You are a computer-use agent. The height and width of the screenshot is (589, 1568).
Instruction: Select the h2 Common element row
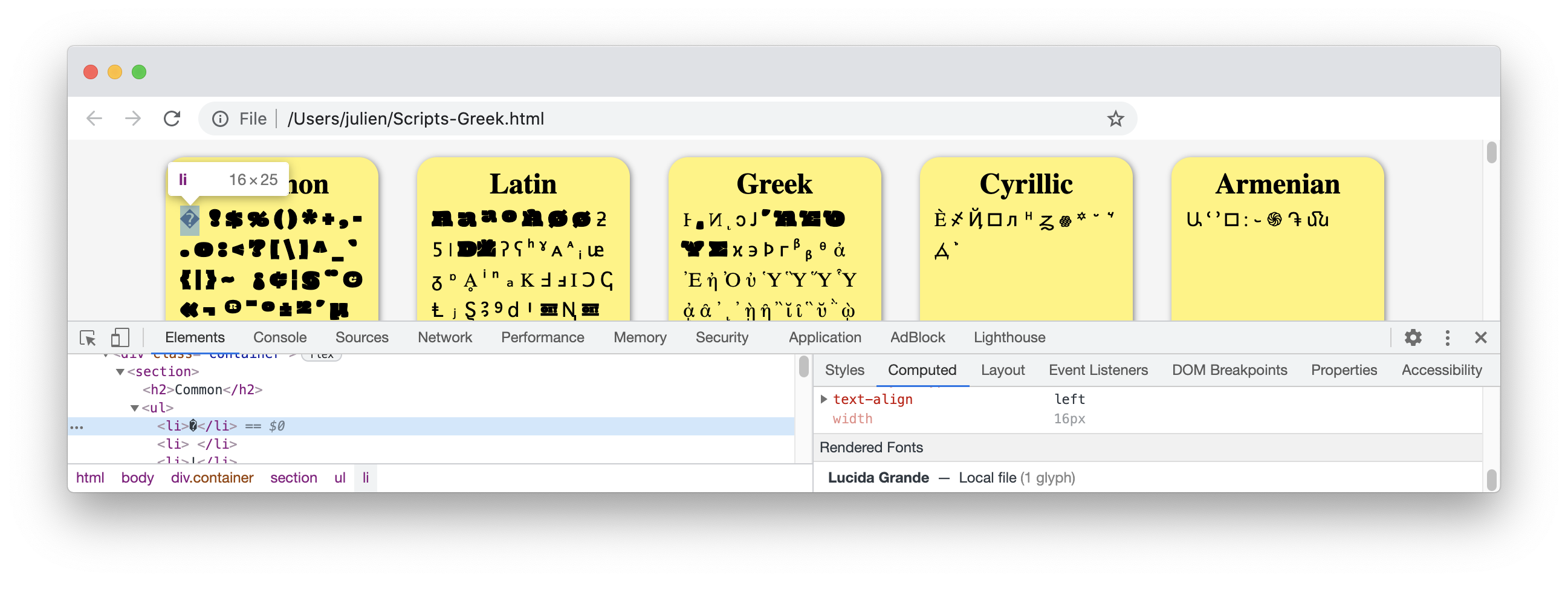point(202,390)
